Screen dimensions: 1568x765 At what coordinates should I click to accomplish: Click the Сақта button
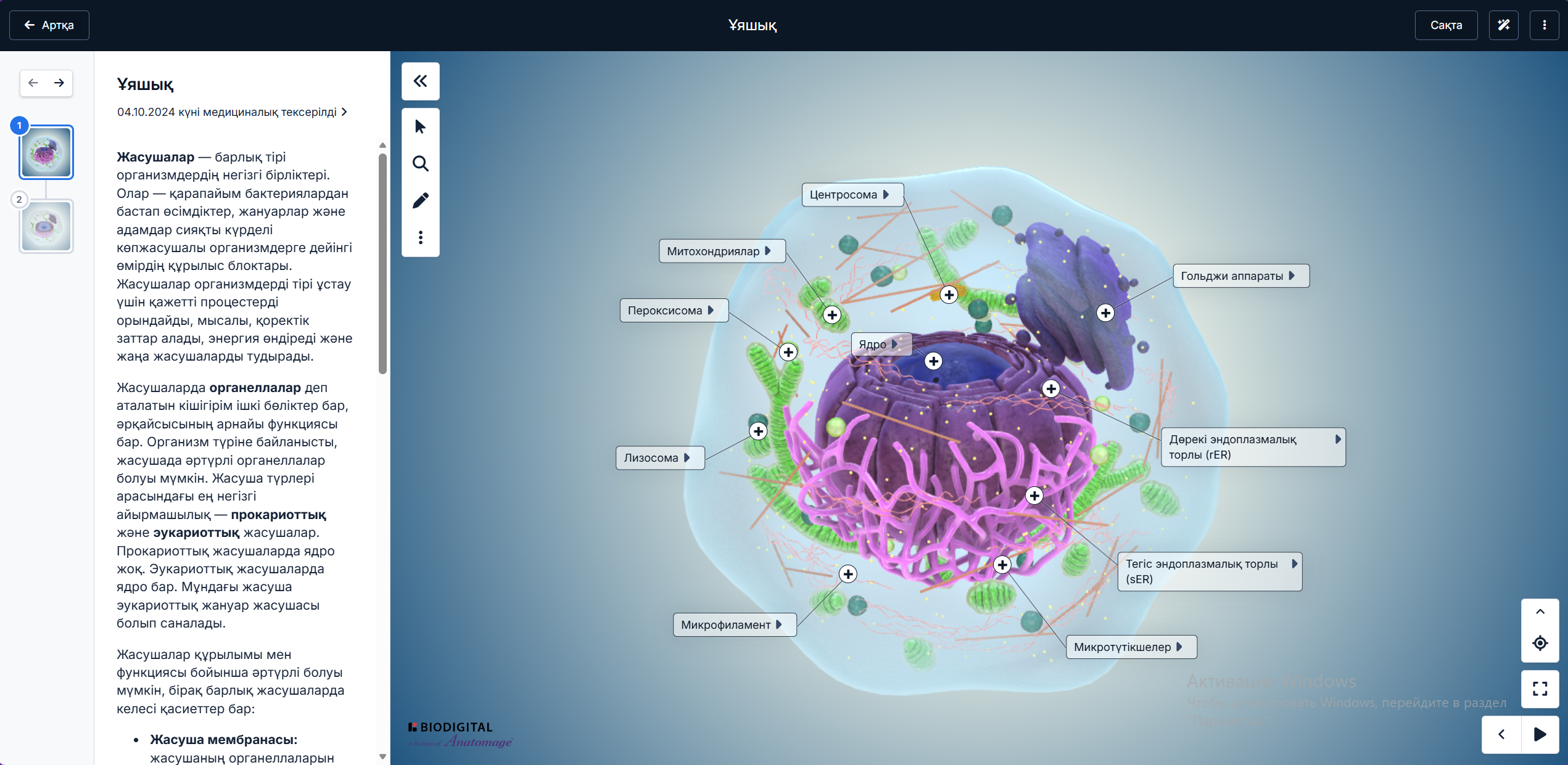coord(1445,25)
